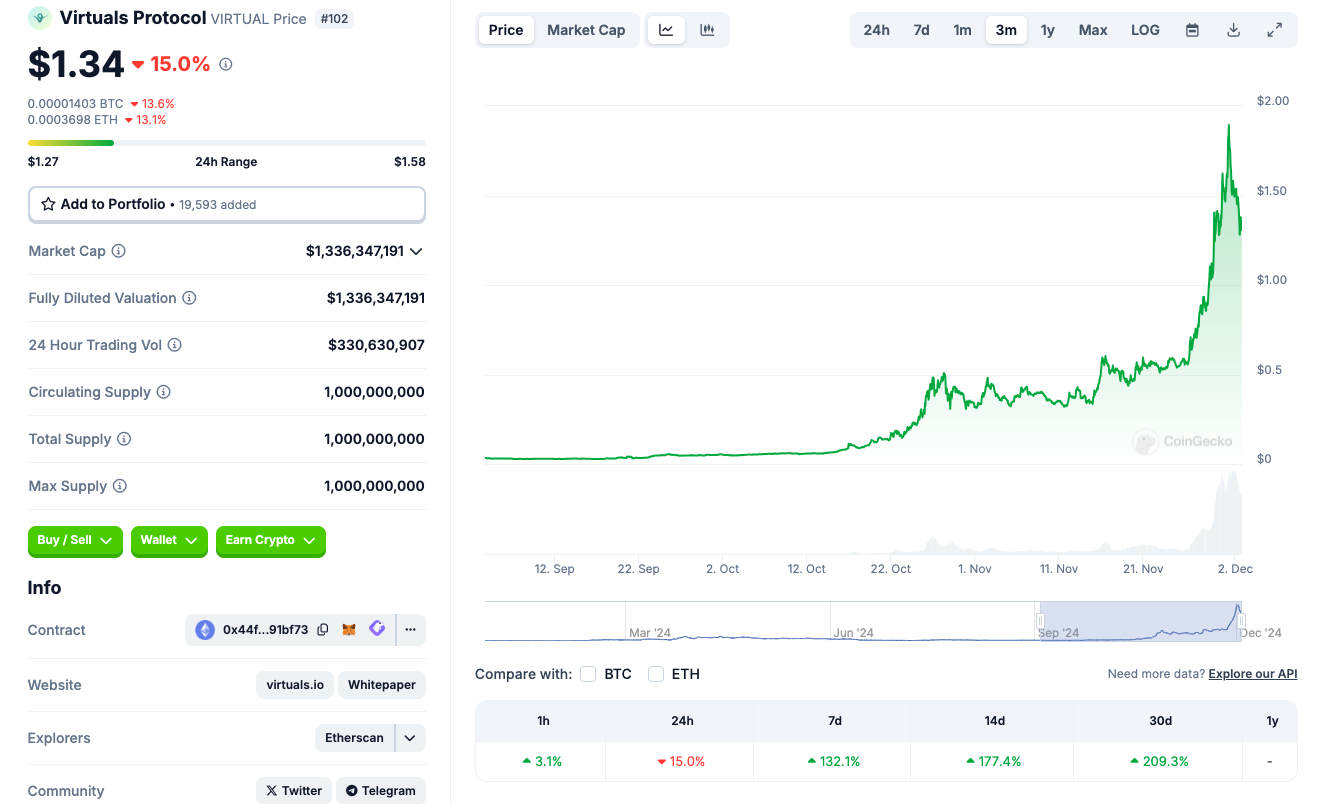The image size is (1329, 804).
Task: Click the Virtuals Protocol token logo
Action: (x=40, y=17)
